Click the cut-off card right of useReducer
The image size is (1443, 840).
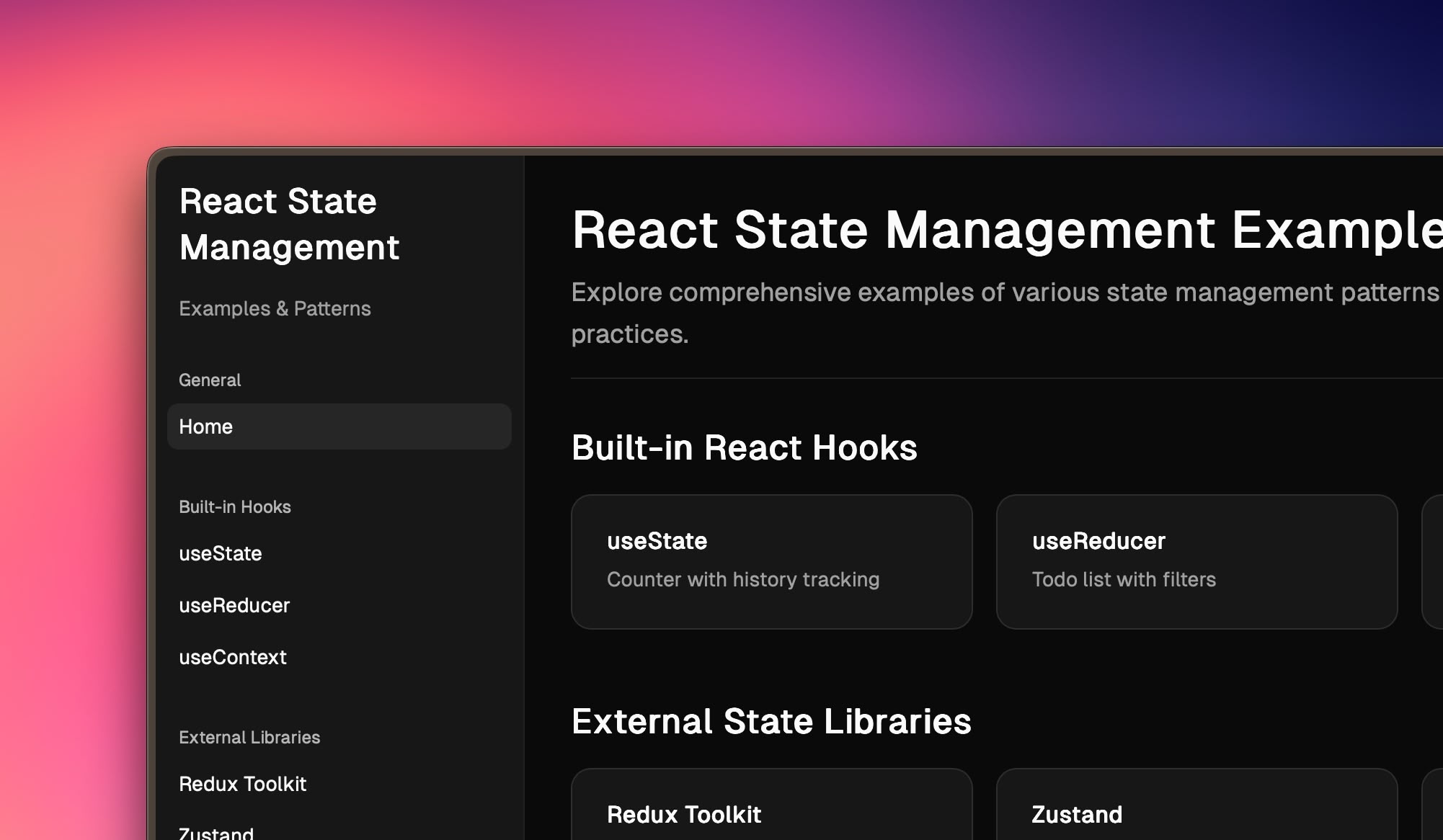(1433, 561)
